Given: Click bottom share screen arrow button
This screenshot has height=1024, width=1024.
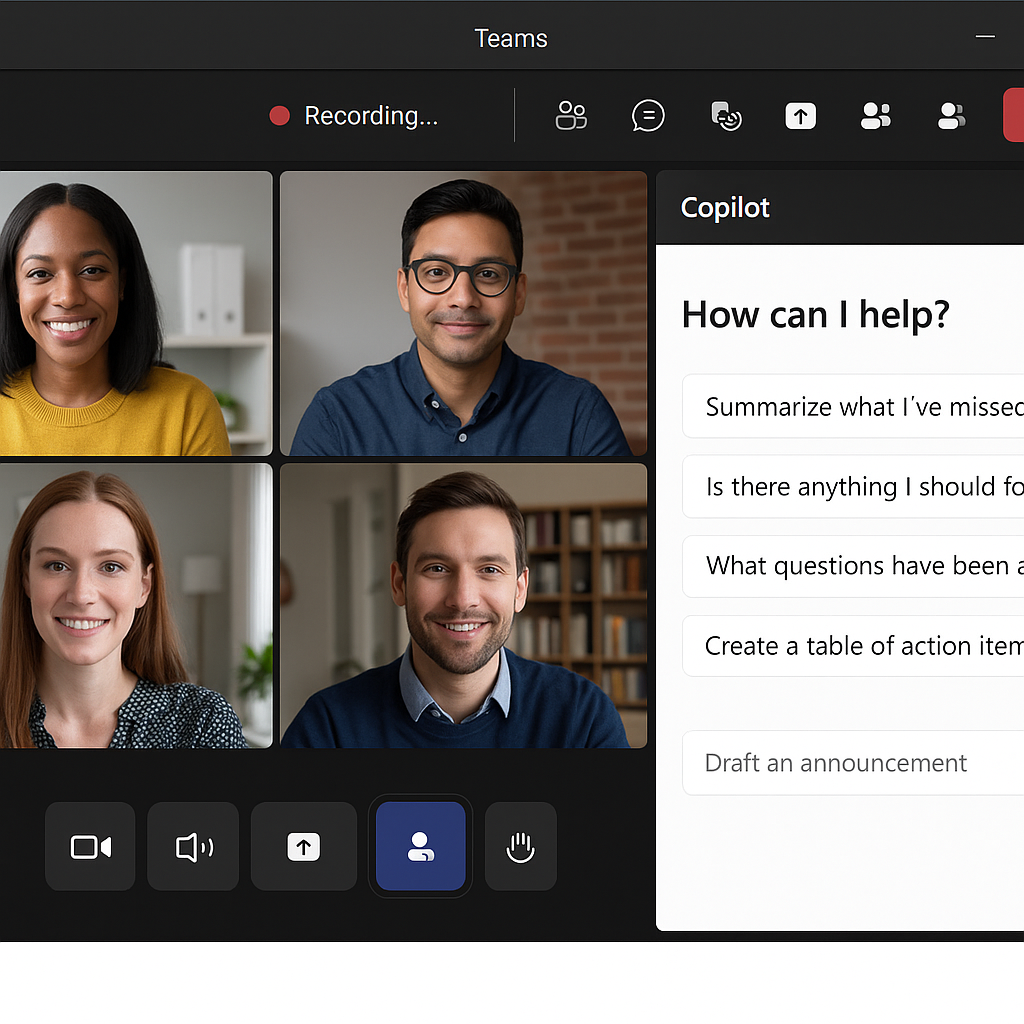Looking at the screenshot, I should click(x=304, y=846).
